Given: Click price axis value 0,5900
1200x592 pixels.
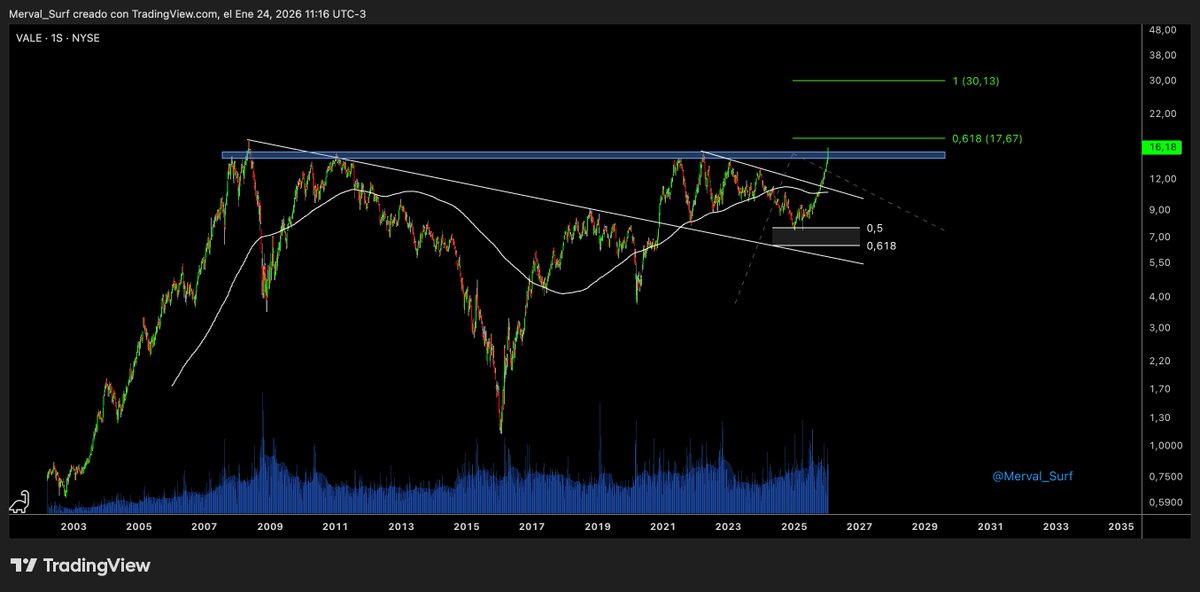Looking at the screenshot, I should point(1164,502).
